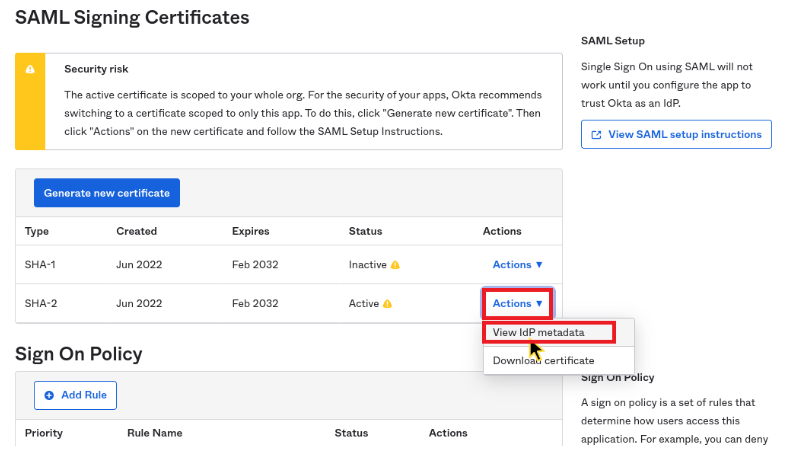The width and height of the screenshot is (786, 467).
Task: Click the SAML Setup sidebar heading
Action: click(x=613, y=41)
